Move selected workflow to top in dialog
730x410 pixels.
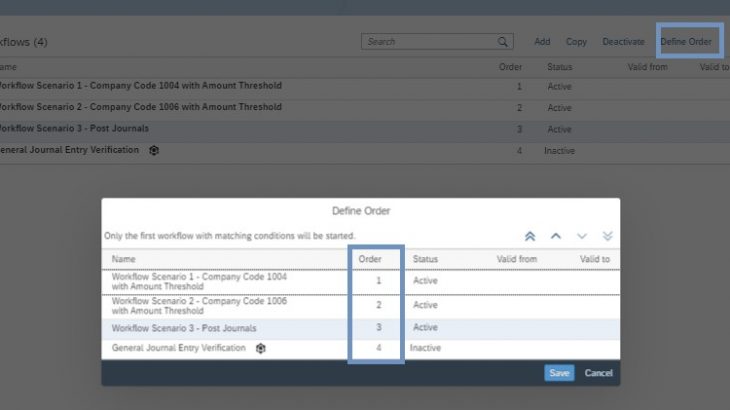530,236
